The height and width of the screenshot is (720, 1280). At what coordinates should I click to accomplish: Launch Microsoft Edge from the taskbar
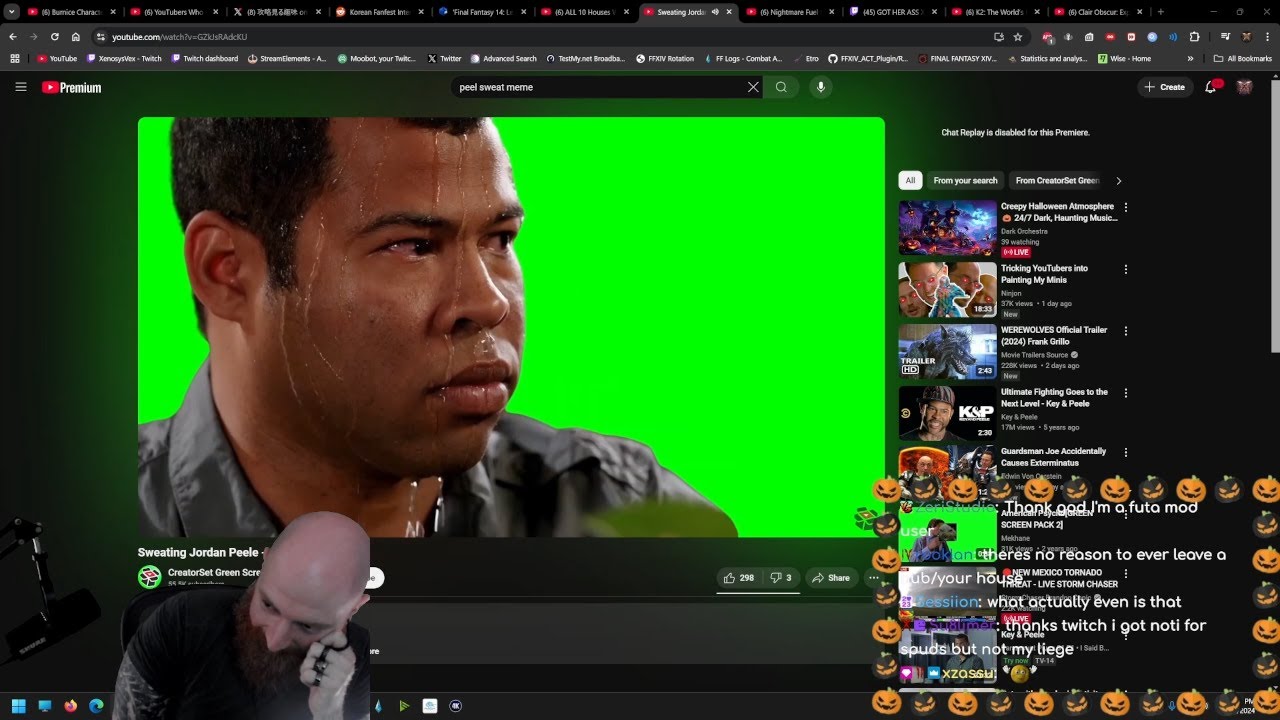(96, 706)
